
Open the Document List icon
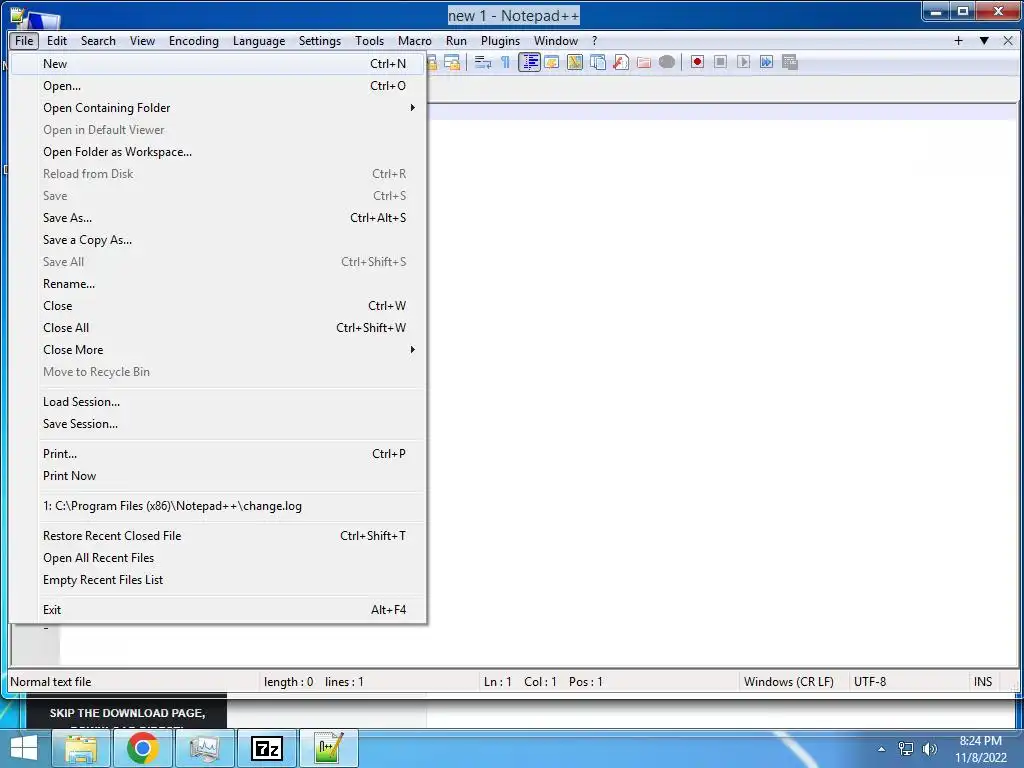pos(598,62)
